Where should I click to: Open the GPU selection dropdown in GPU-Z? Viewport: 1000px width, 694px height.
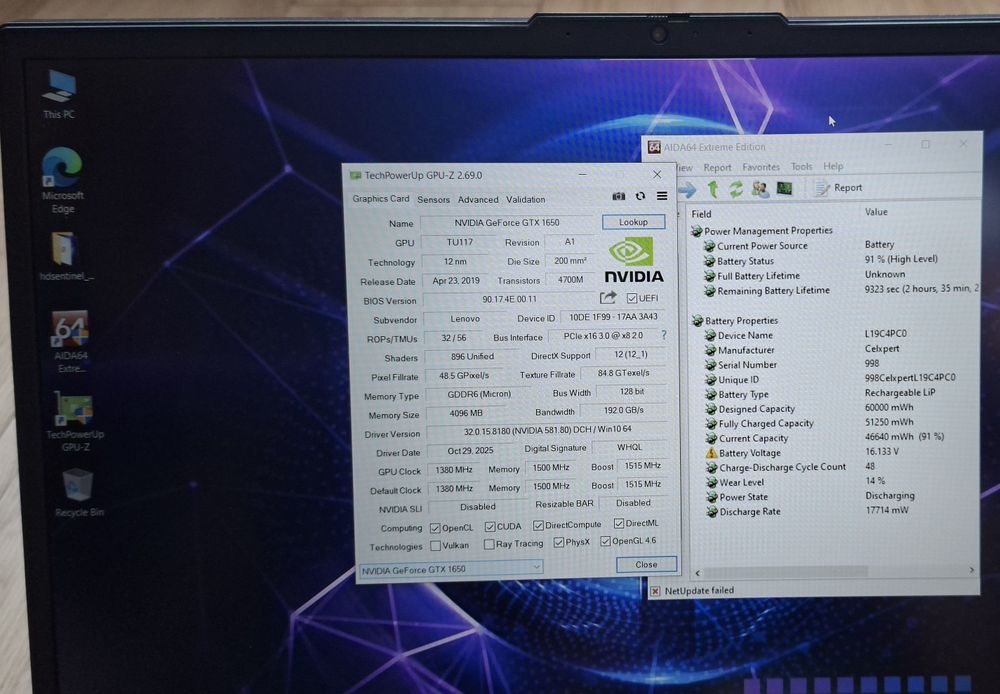click(451, 569)
